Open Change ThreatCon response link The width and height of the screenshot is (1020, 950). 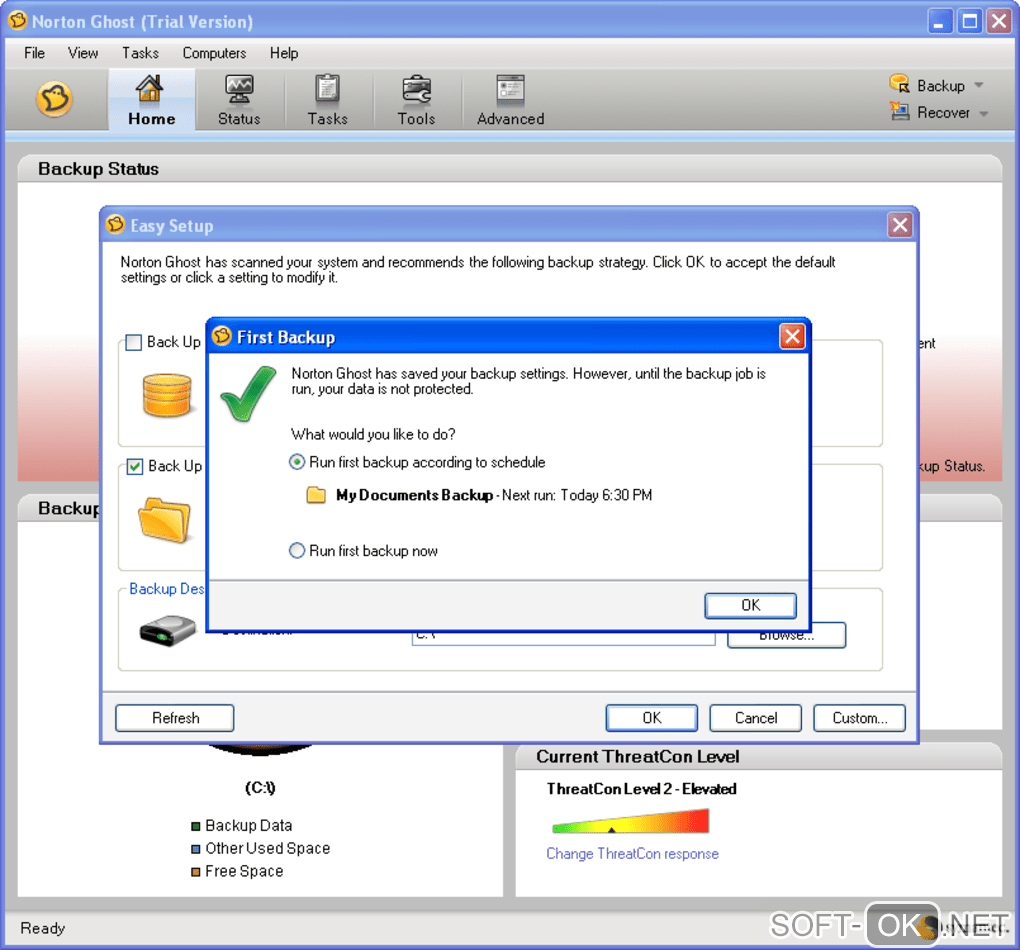point(632,854)
